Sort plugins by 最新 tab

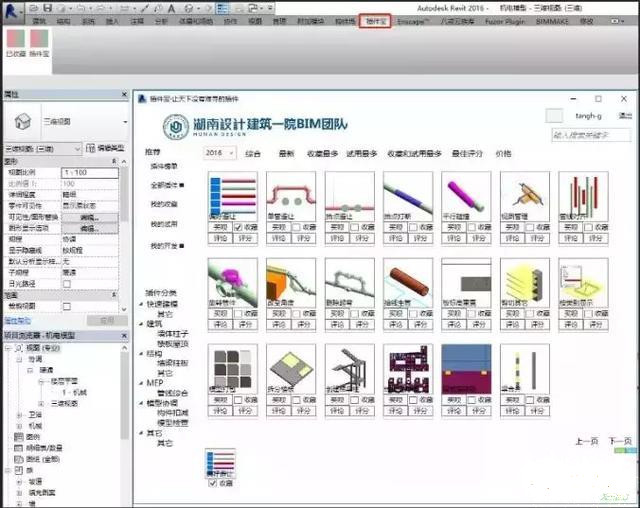click(x=286, y=154)
